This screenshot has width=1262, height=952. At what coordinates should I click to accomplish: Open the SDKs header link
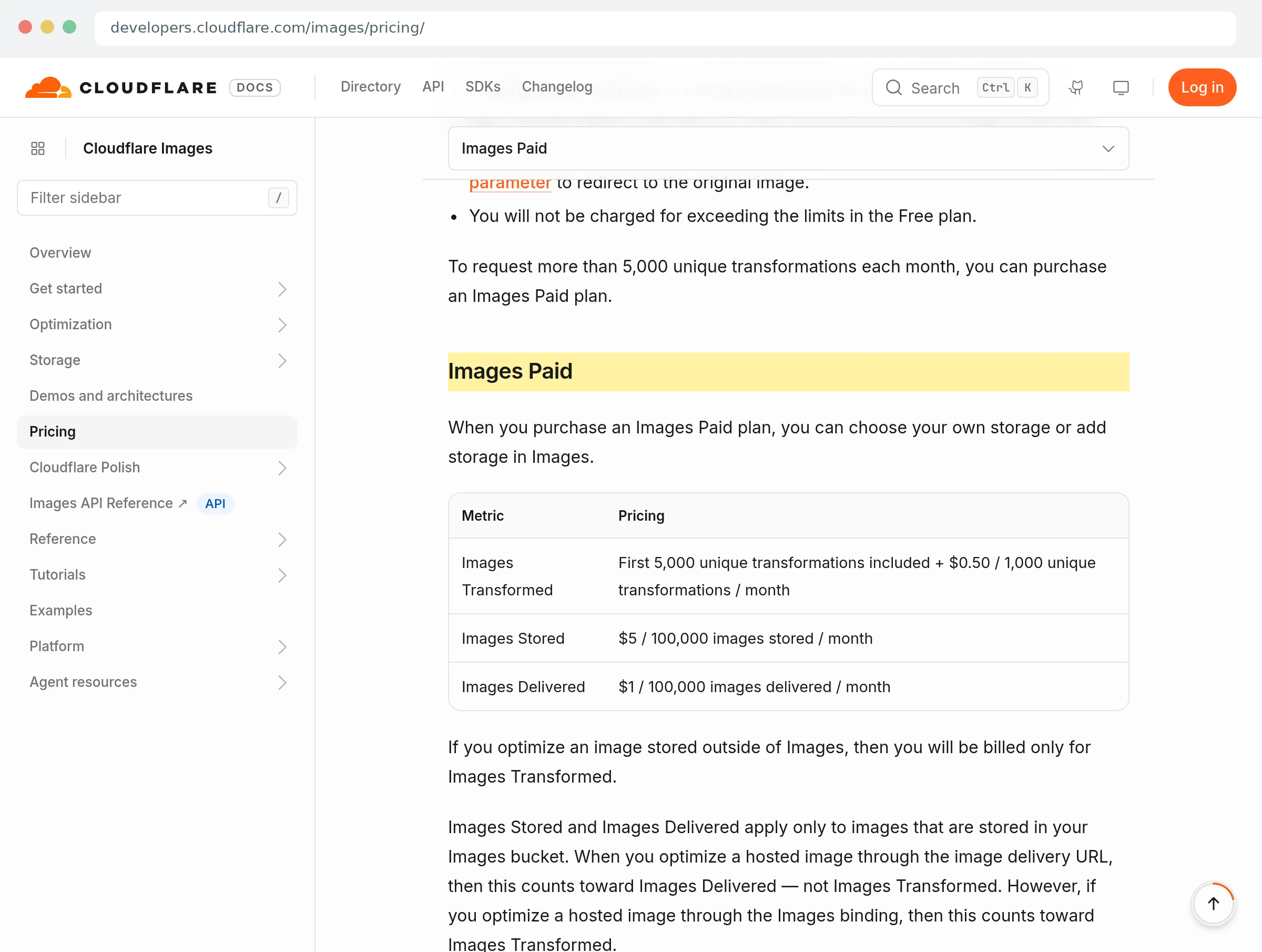point(483,87)
